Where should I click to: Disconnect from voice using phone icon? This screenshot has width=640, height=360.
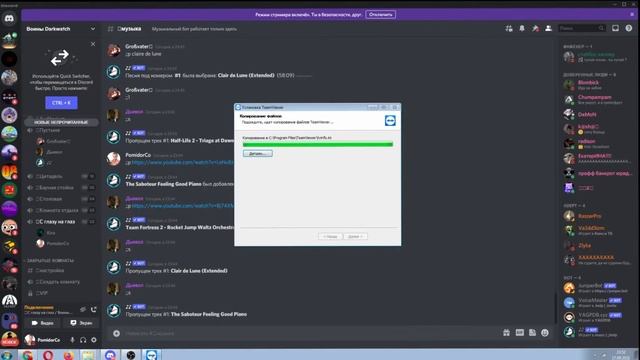[x=94, y=310]
